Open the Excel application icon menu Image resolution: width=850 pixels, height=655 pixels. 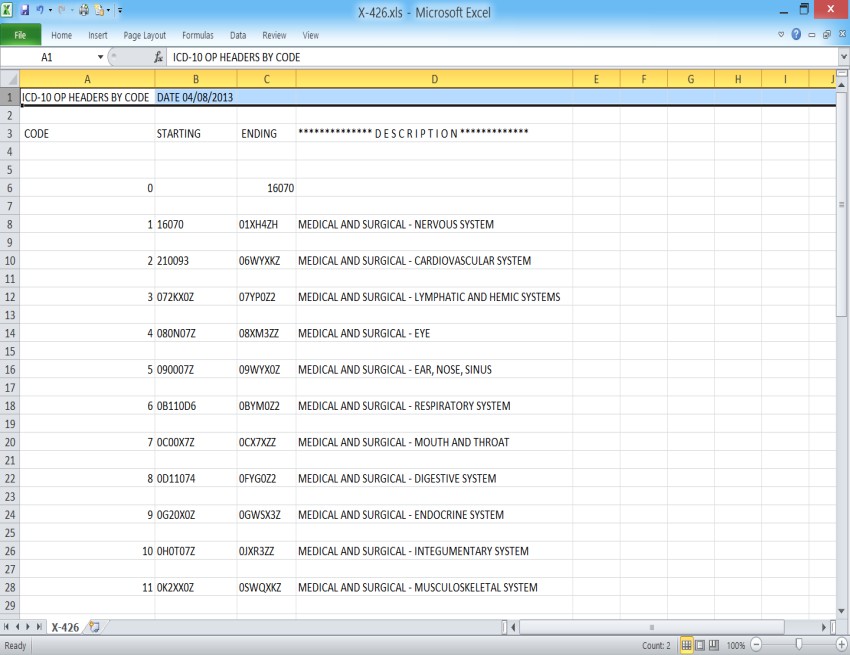point(7,10)
